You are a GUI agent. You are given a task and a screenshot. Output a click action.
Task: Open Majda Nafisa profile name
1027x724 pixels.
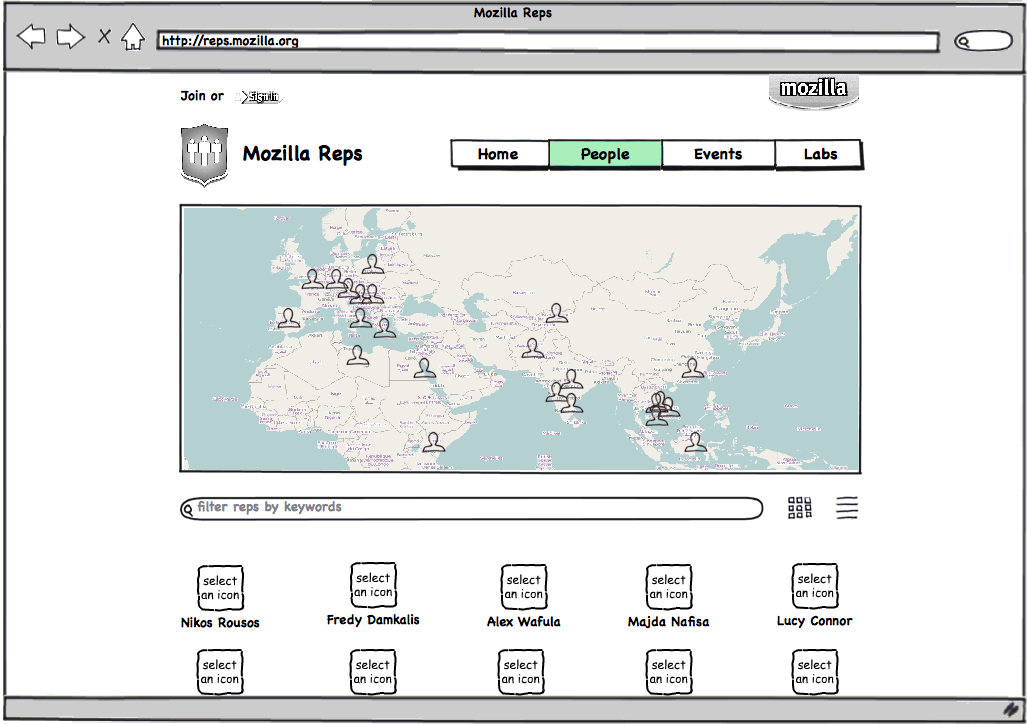coord(668,622)
